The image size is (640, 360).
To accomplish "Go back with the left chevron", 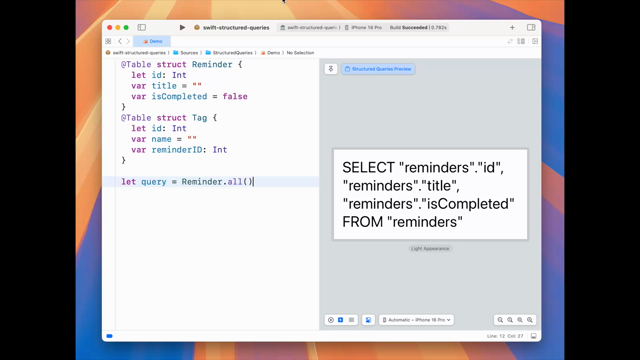I will pyautogui.click(x=120, y=41).
